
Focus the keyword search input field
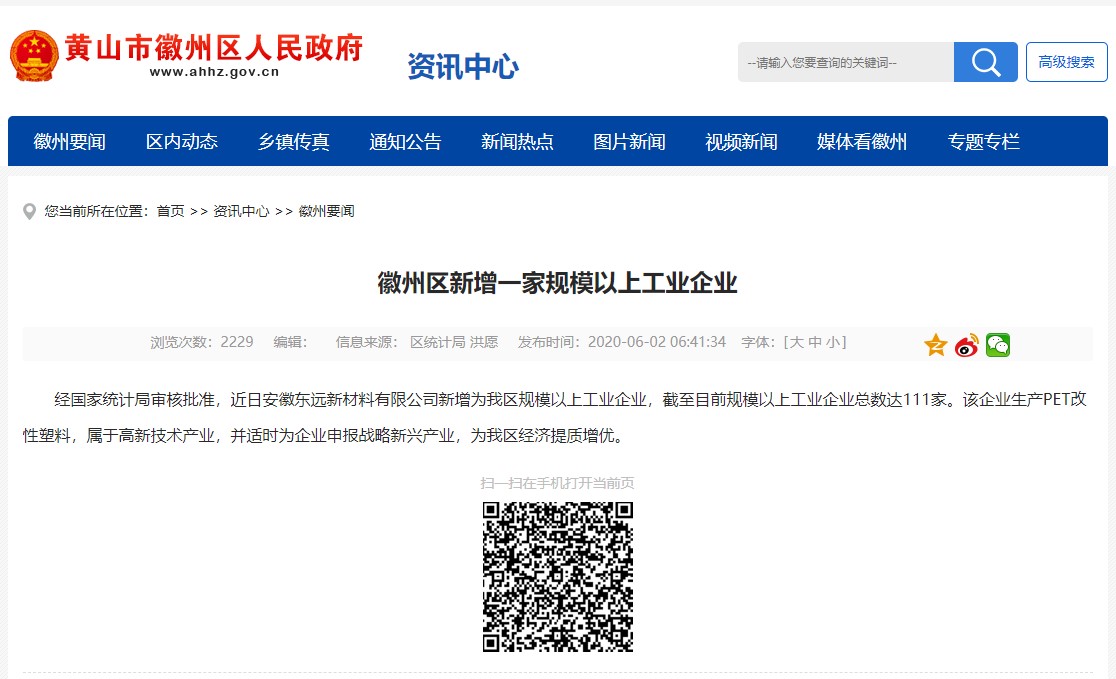(845, 62)
